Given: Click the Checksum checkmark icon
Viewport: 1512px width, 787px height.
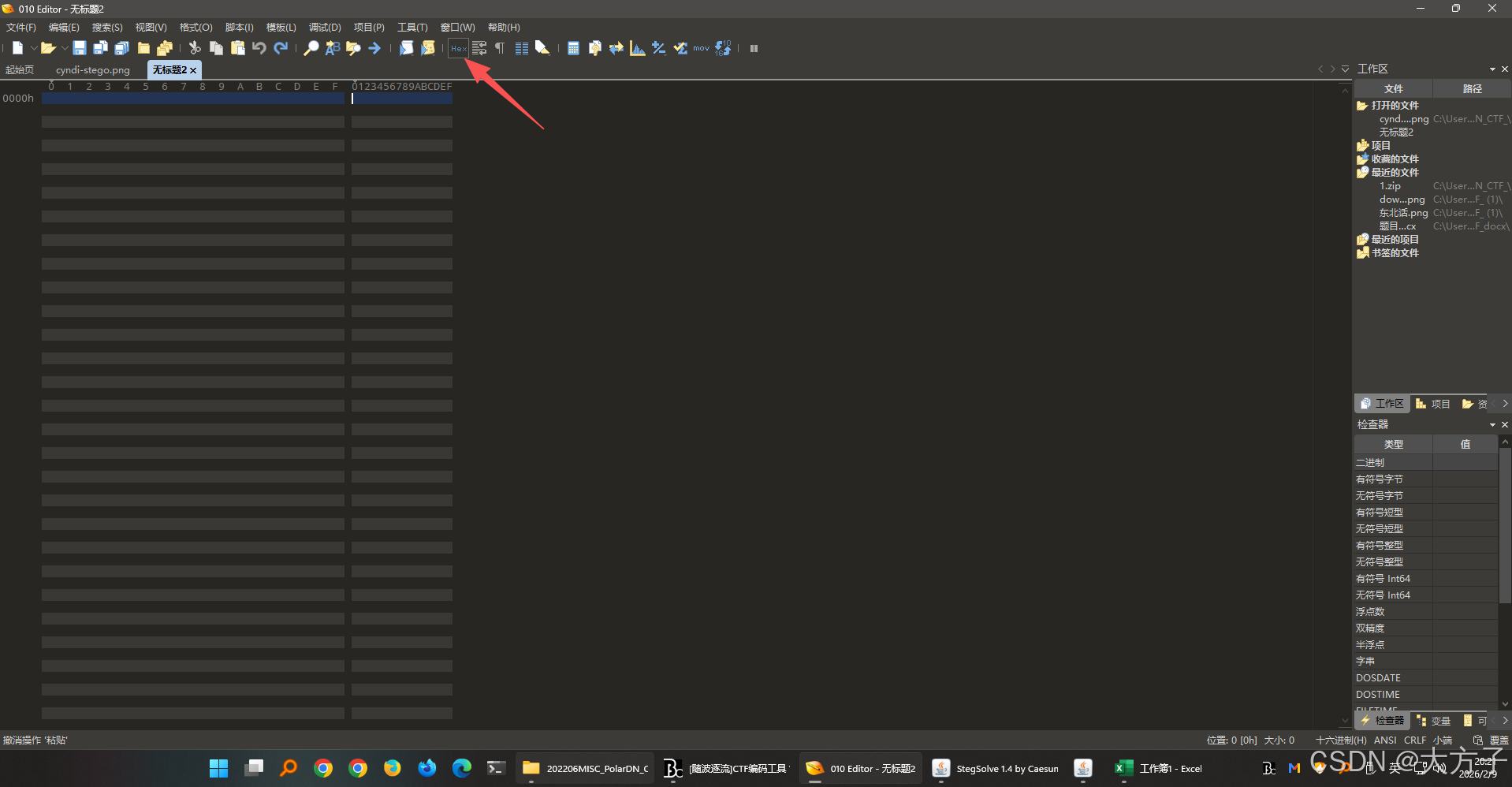Looking at the screenshot, I should pyautogui.click(x=680, y=48).
